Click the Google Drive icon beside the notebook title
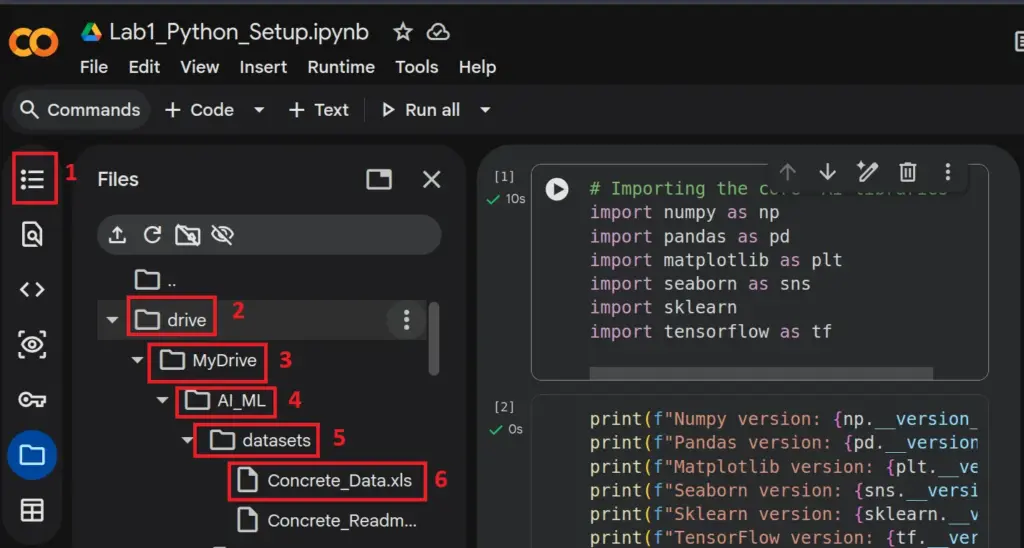 91,32
